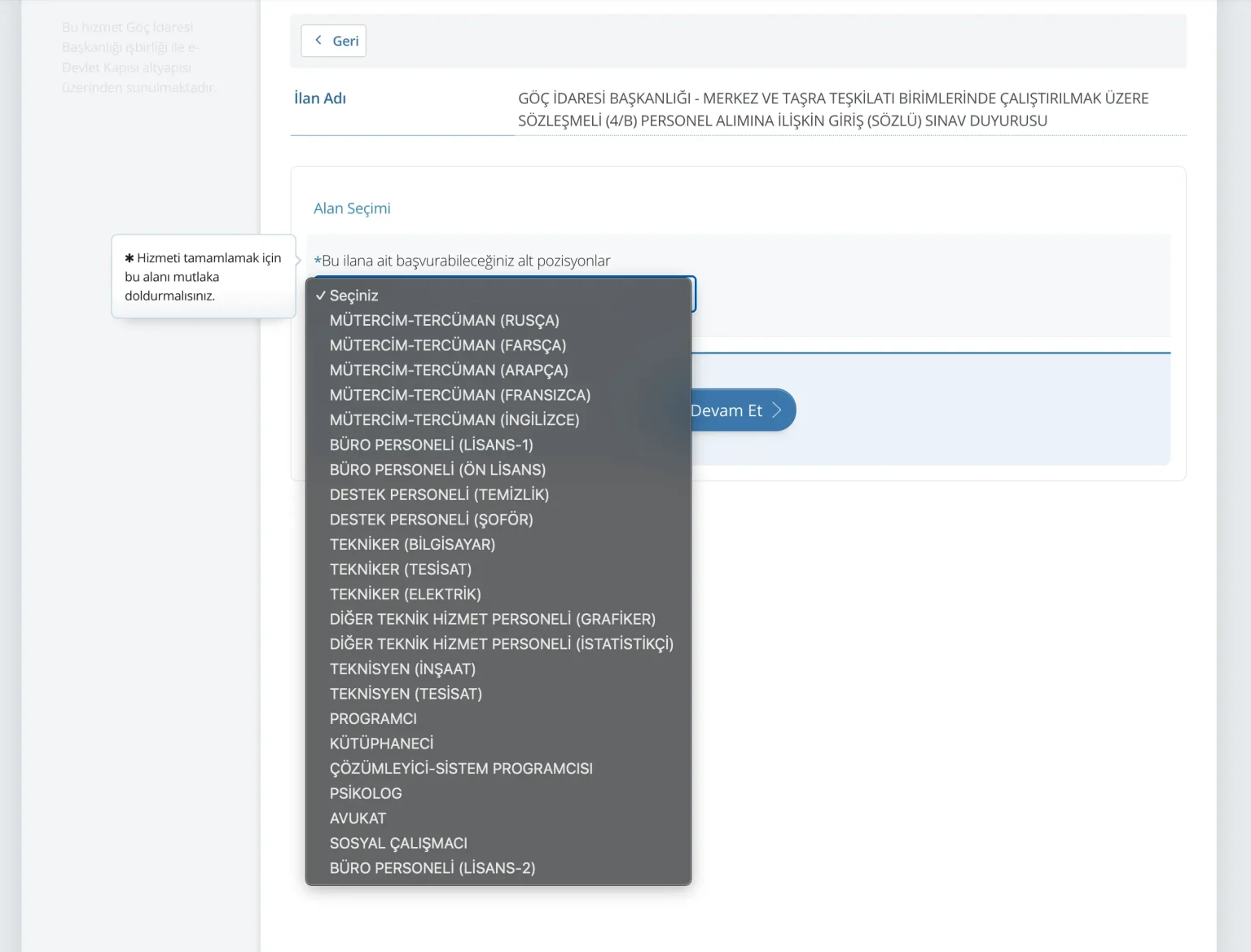Click the Geri back button

click(333, 41)
